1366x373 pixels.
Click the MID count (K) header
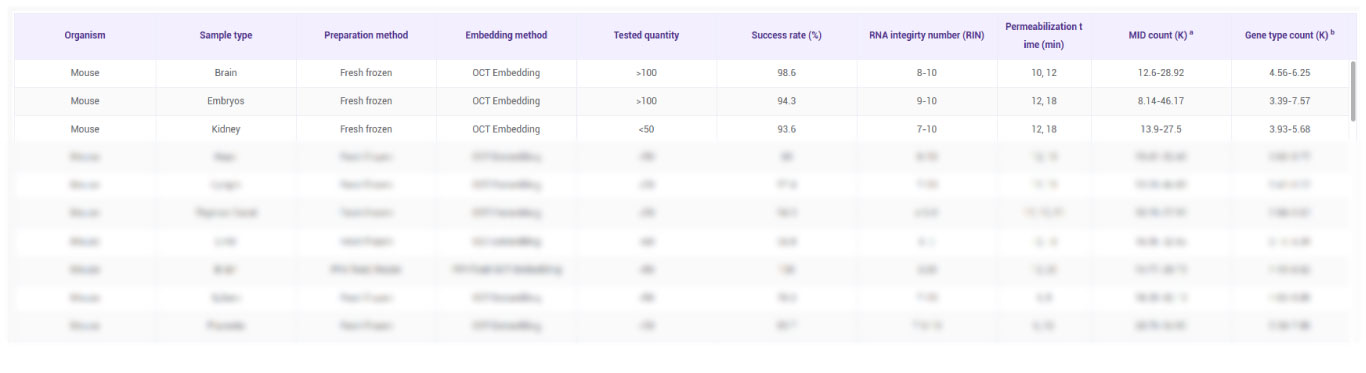click(1161, 35)
